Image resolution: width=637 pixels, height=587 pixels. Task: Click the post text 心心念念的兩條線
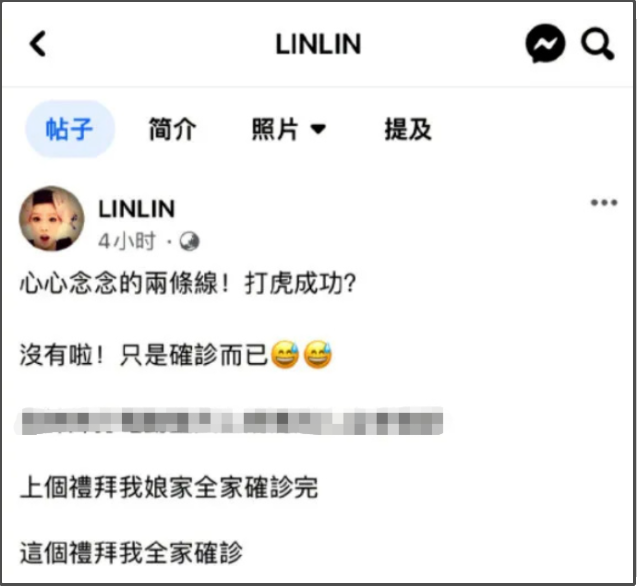pyautogui.click(x=120, y=283)
